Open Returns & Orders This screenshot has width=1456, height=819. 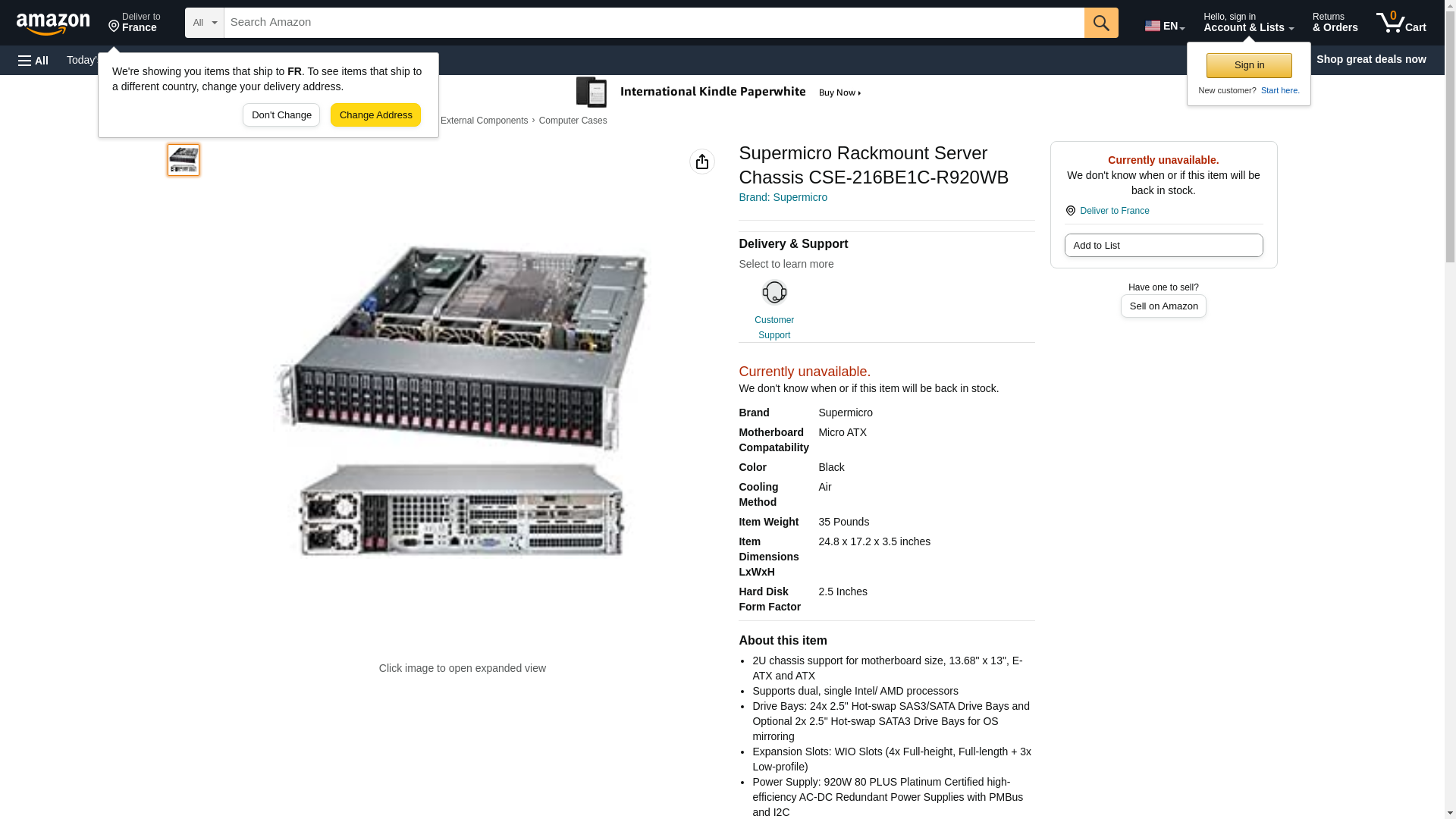click(1334, 23)
